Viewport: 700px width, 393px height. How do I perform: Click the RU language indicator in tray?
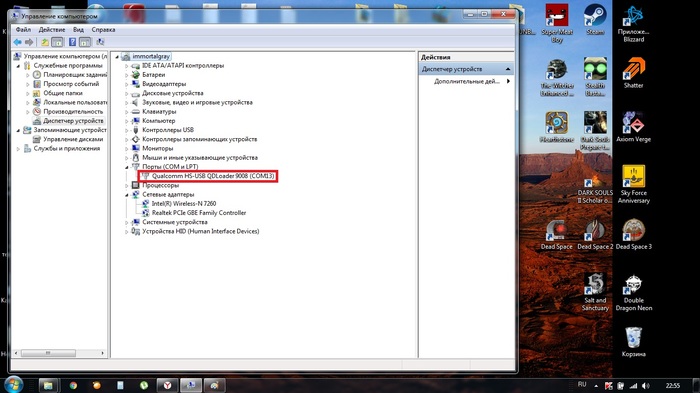(x=582, y=385)
